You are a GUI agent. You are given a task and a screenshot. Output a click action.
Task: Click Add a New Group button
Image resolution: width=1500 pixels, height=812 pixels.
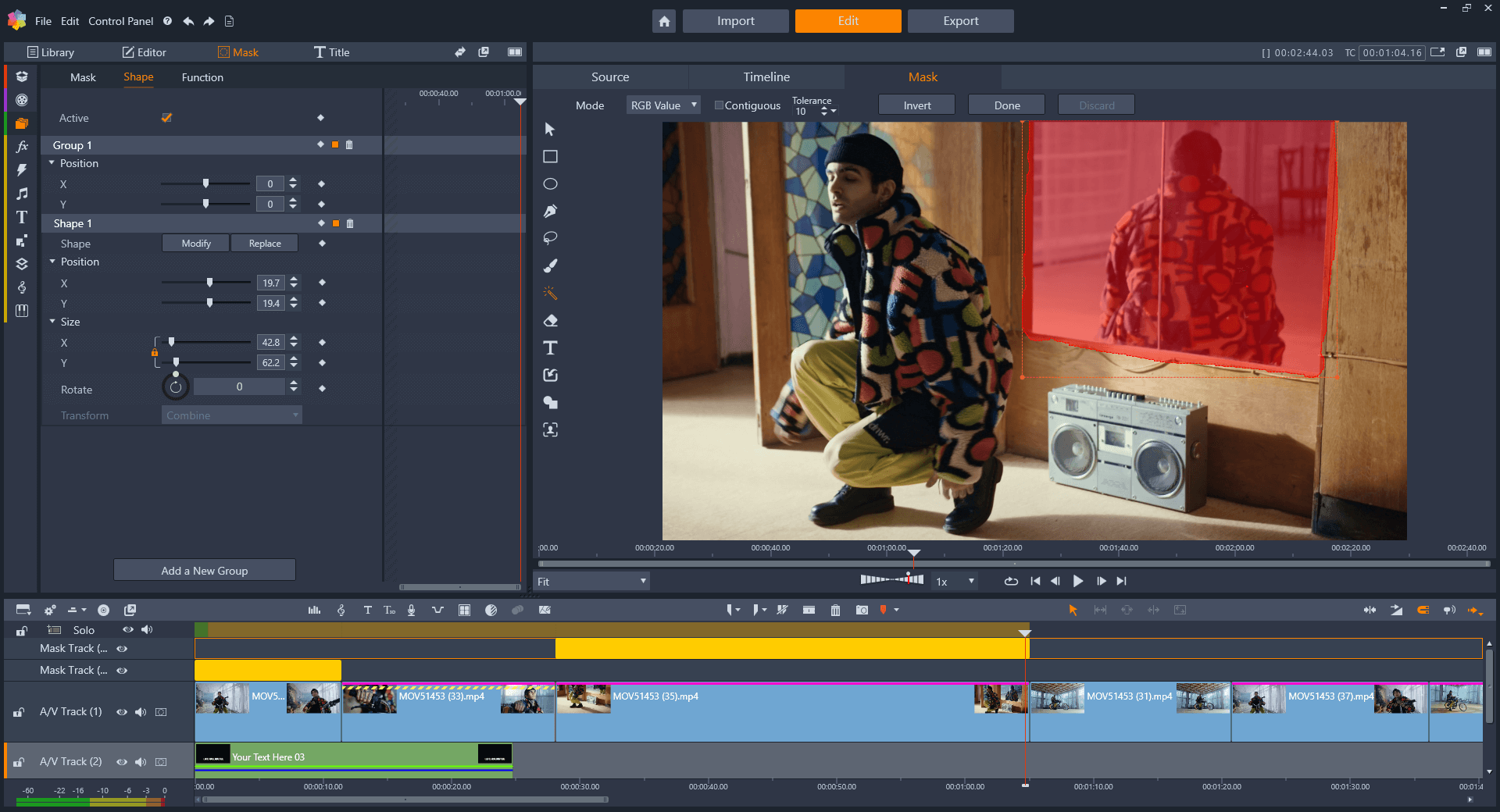click(205, 571)
